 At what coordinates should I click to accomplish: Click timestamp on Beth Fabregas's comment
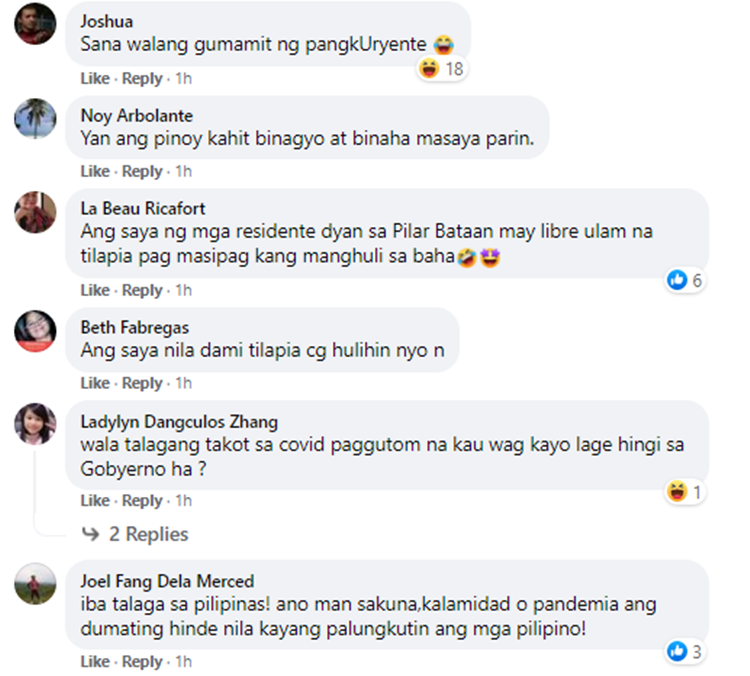[x=183, y=383]
